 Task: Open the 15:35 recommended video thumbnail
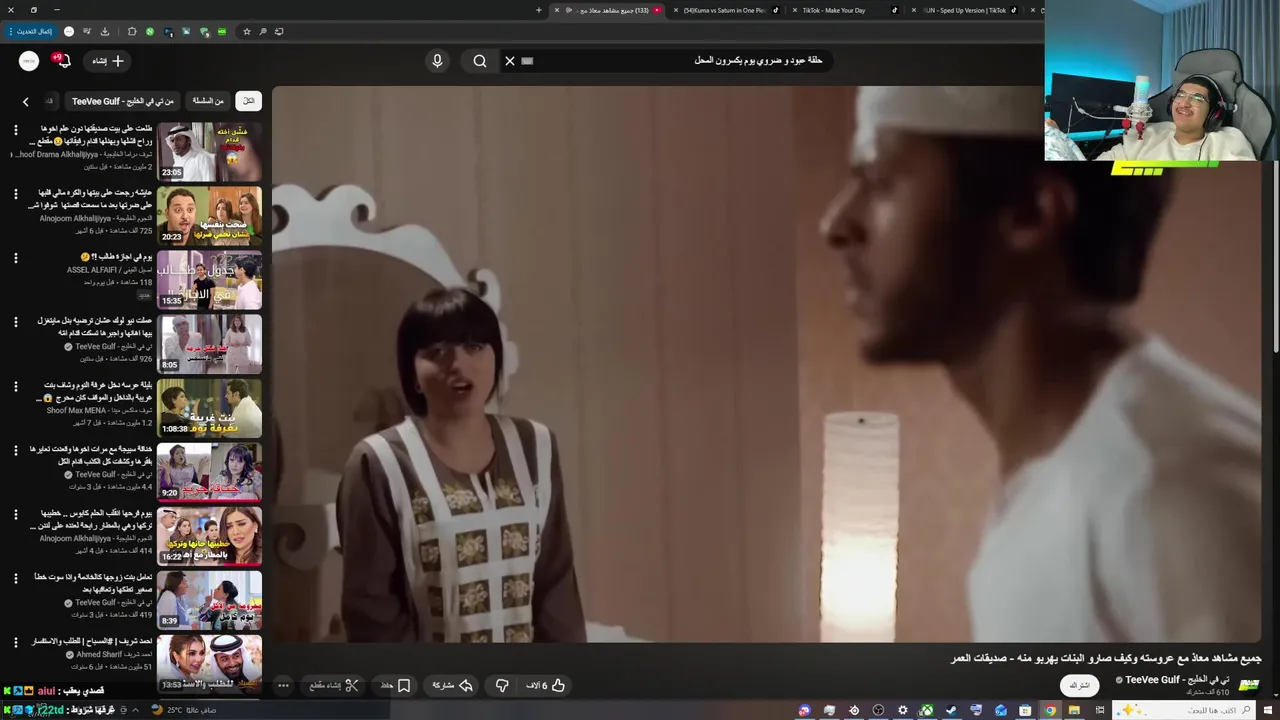point(209,279)
